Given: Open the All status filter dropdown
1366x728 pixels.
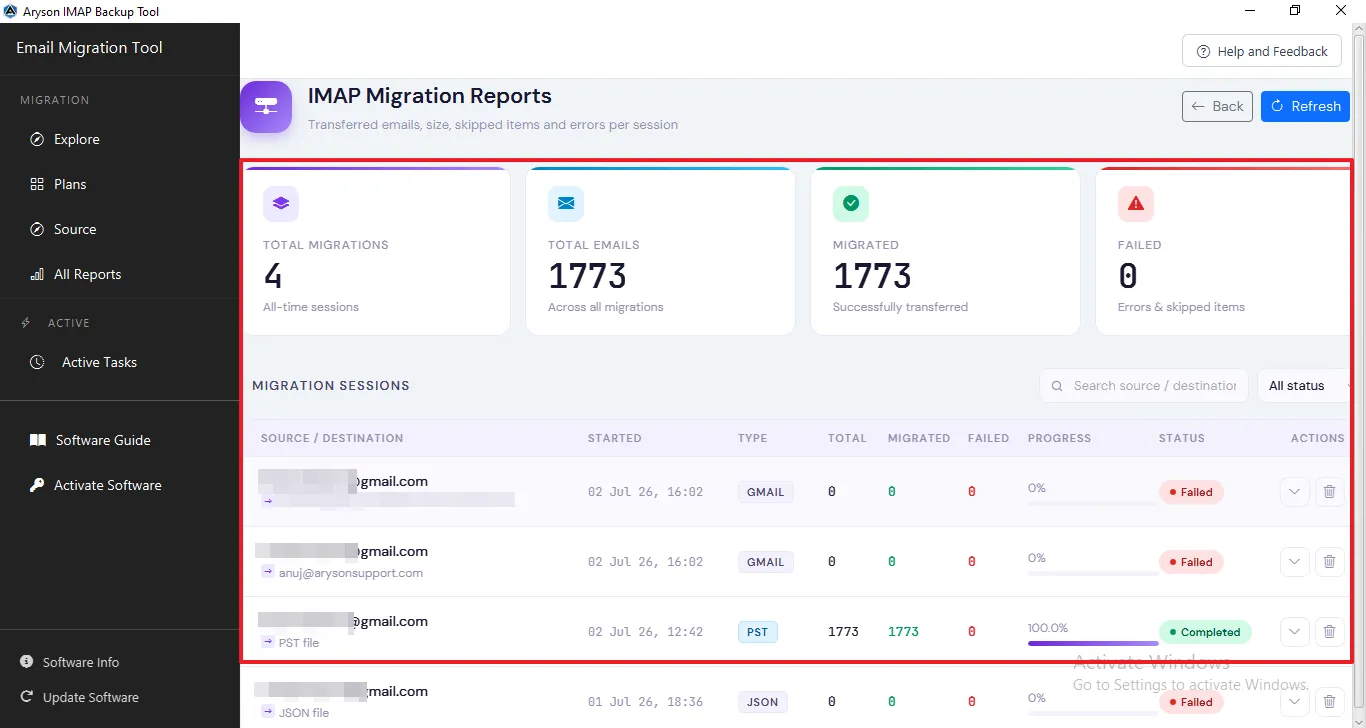Looking at the screenshot, I should coord(1308,386).
